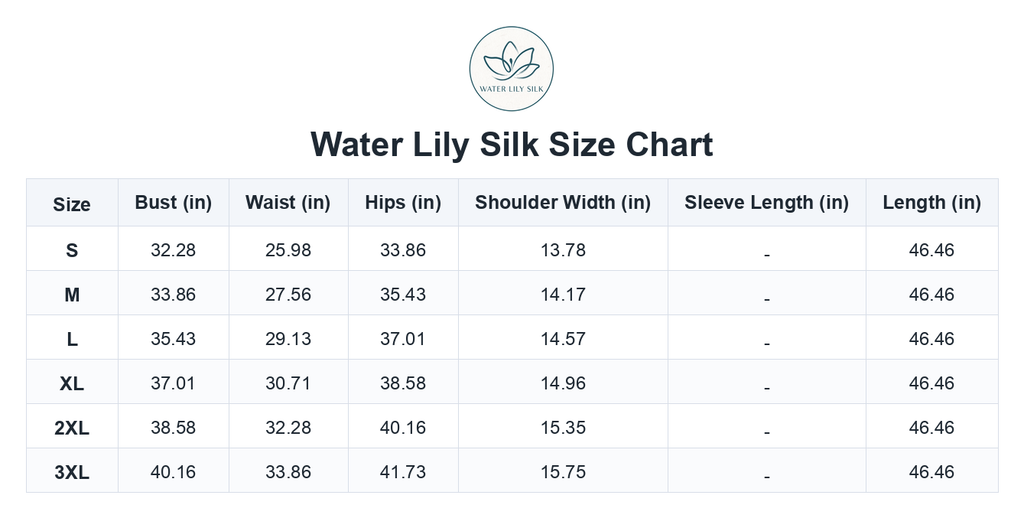Click bust value 32.28 for size S
The height and width of the screenshot is (518, 1024).
[x=173, y=250]
